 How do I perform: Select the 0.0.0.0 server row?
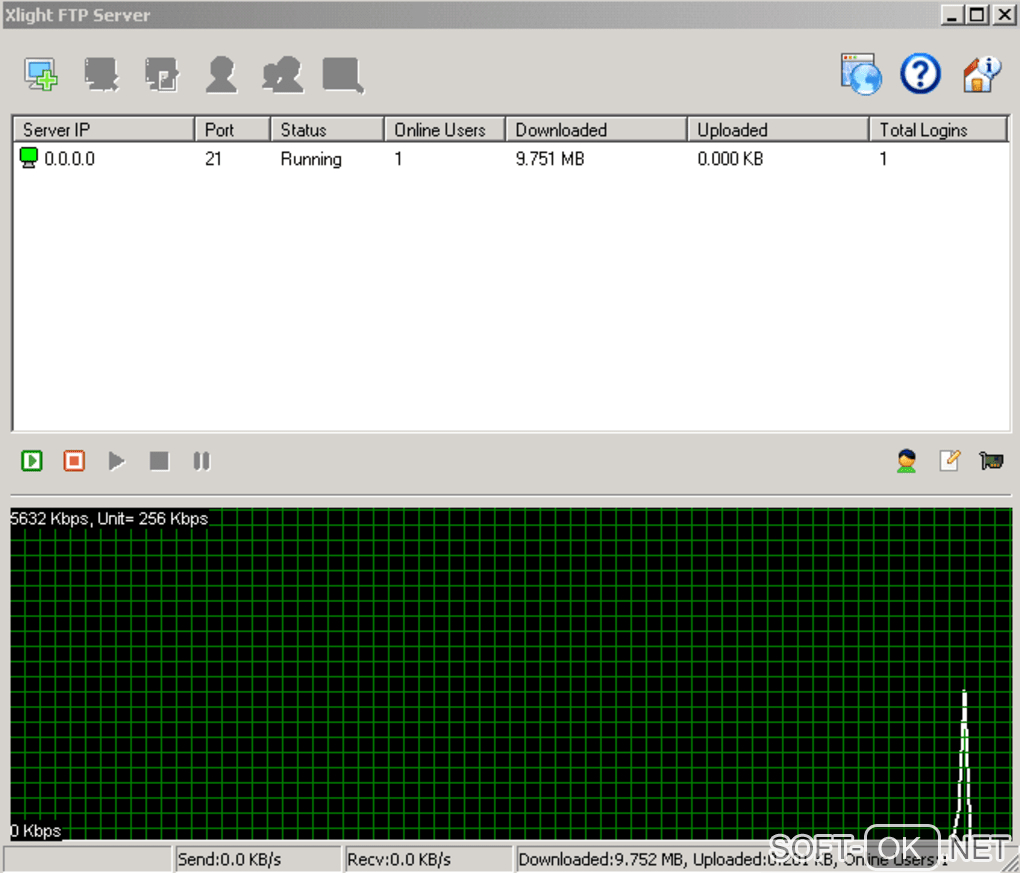coord(511,159)
